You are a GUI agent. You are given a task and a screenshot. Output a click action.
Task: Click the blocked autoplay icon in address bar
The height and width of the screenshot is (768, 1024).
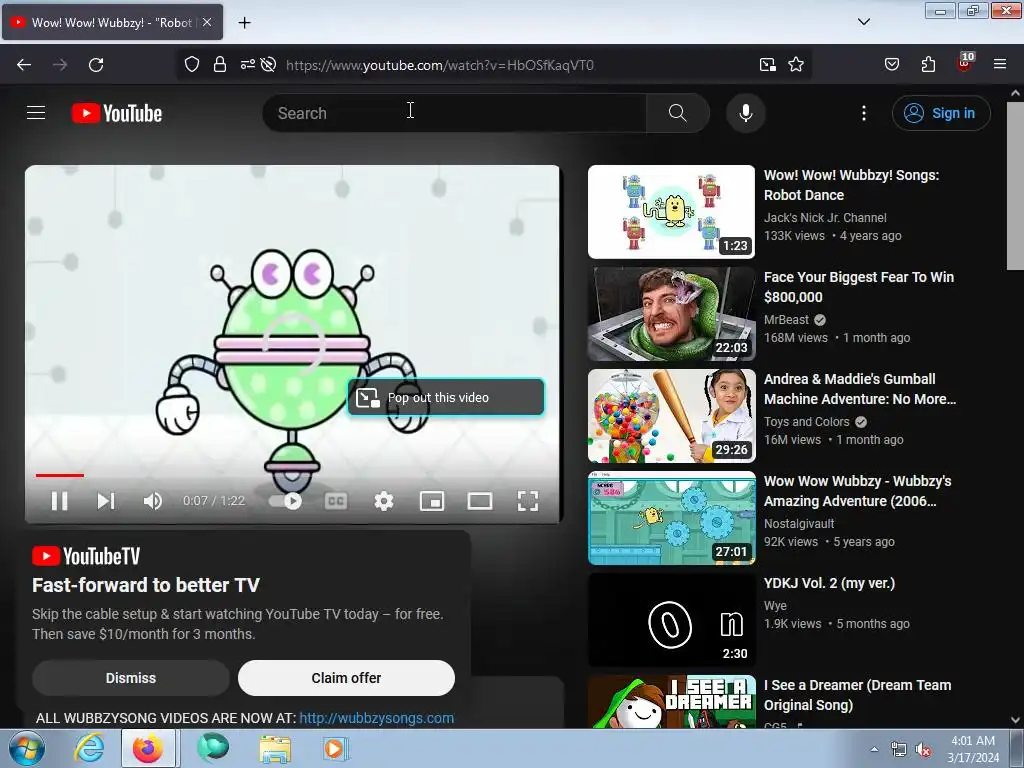268,65
